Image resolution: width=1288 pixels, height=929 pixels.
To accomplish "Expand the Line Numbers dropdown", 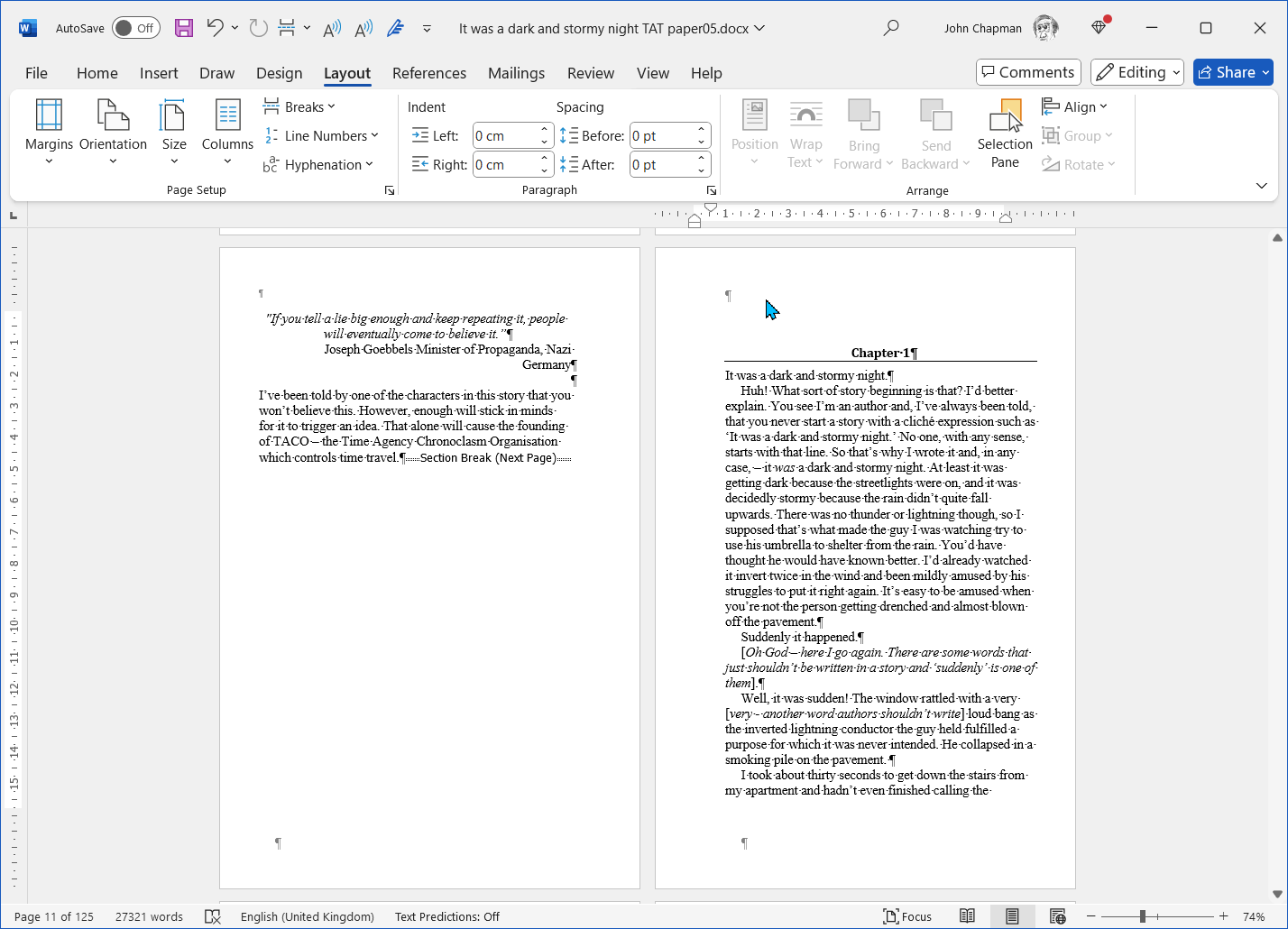I will (322, 135).
